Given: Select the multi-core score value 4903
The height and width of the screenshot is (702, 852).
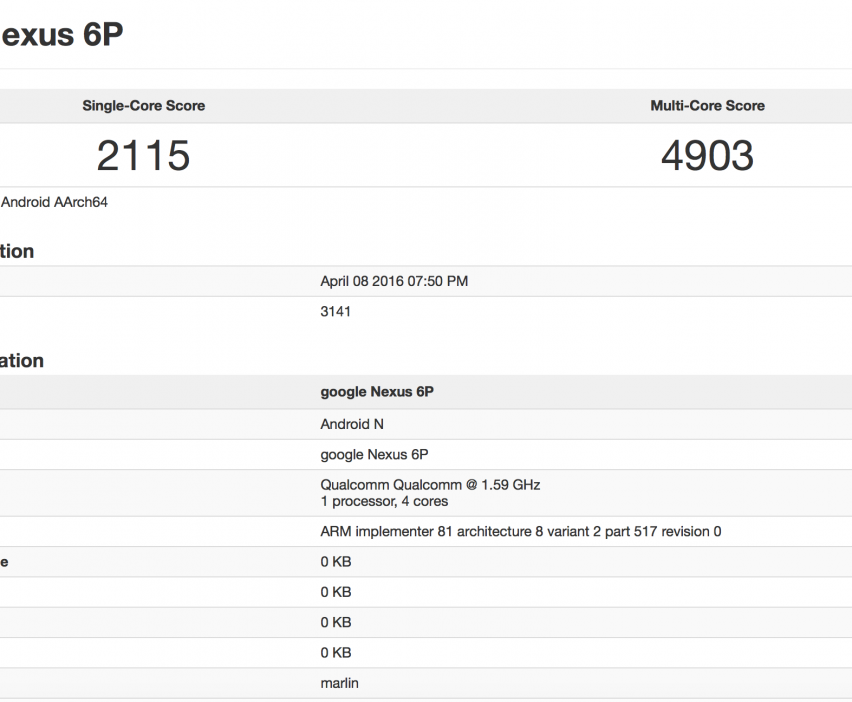Looking at the screenshot, I should point(707,156).
